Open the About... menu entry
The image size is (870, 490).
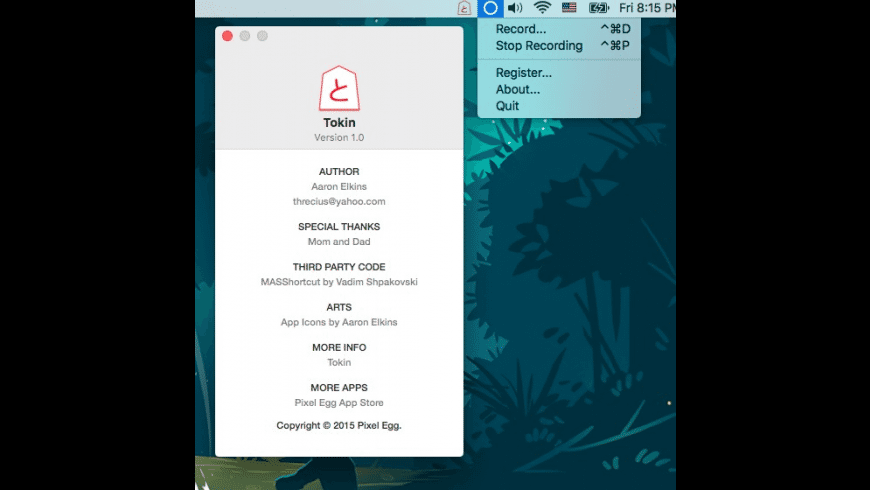559,89
